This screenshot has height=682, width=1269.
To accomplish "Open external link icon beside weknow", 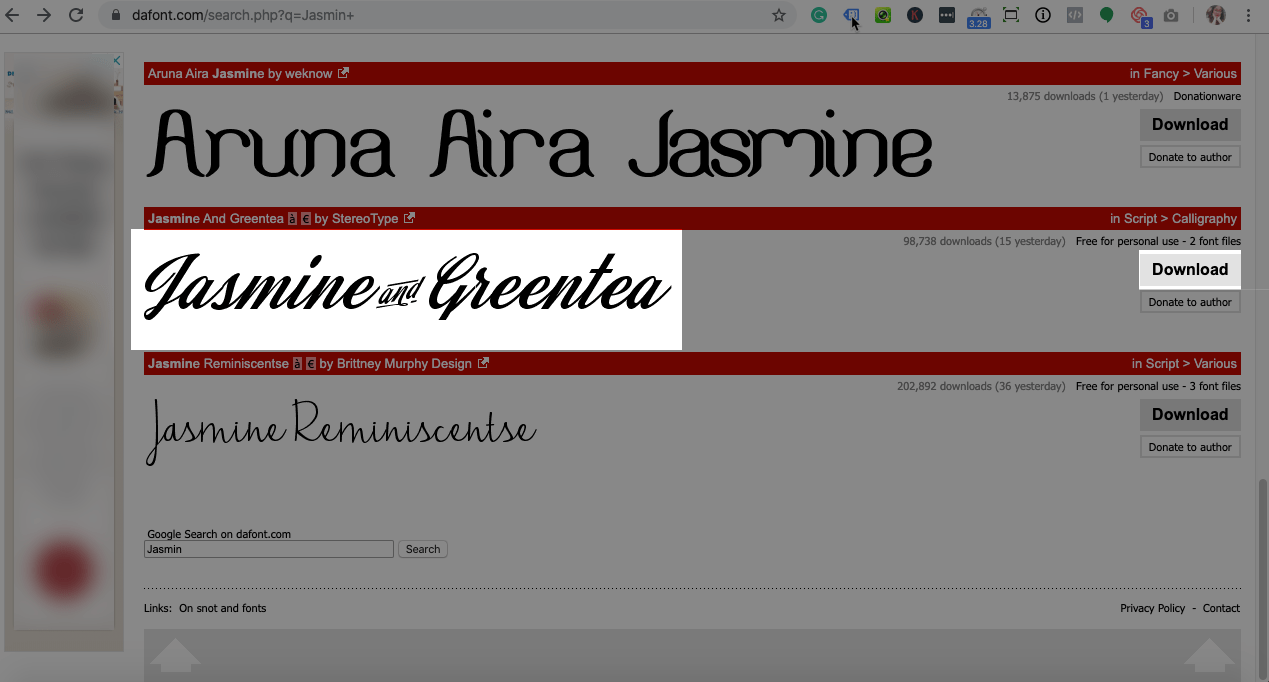I will pos(344,73).
